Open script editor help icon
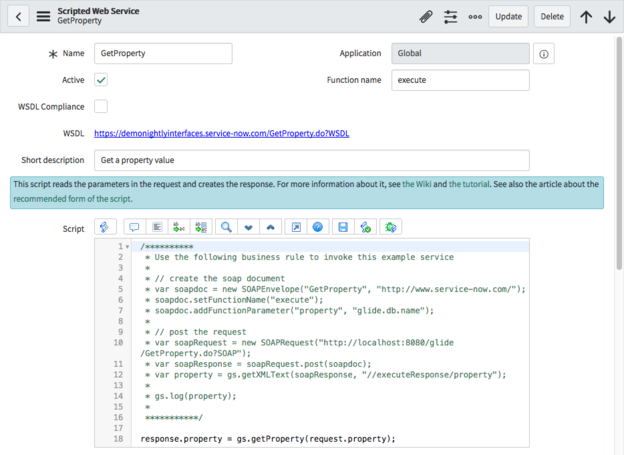Image resolution: width=624 pixels, height=455 pixels. click(318, 227)
